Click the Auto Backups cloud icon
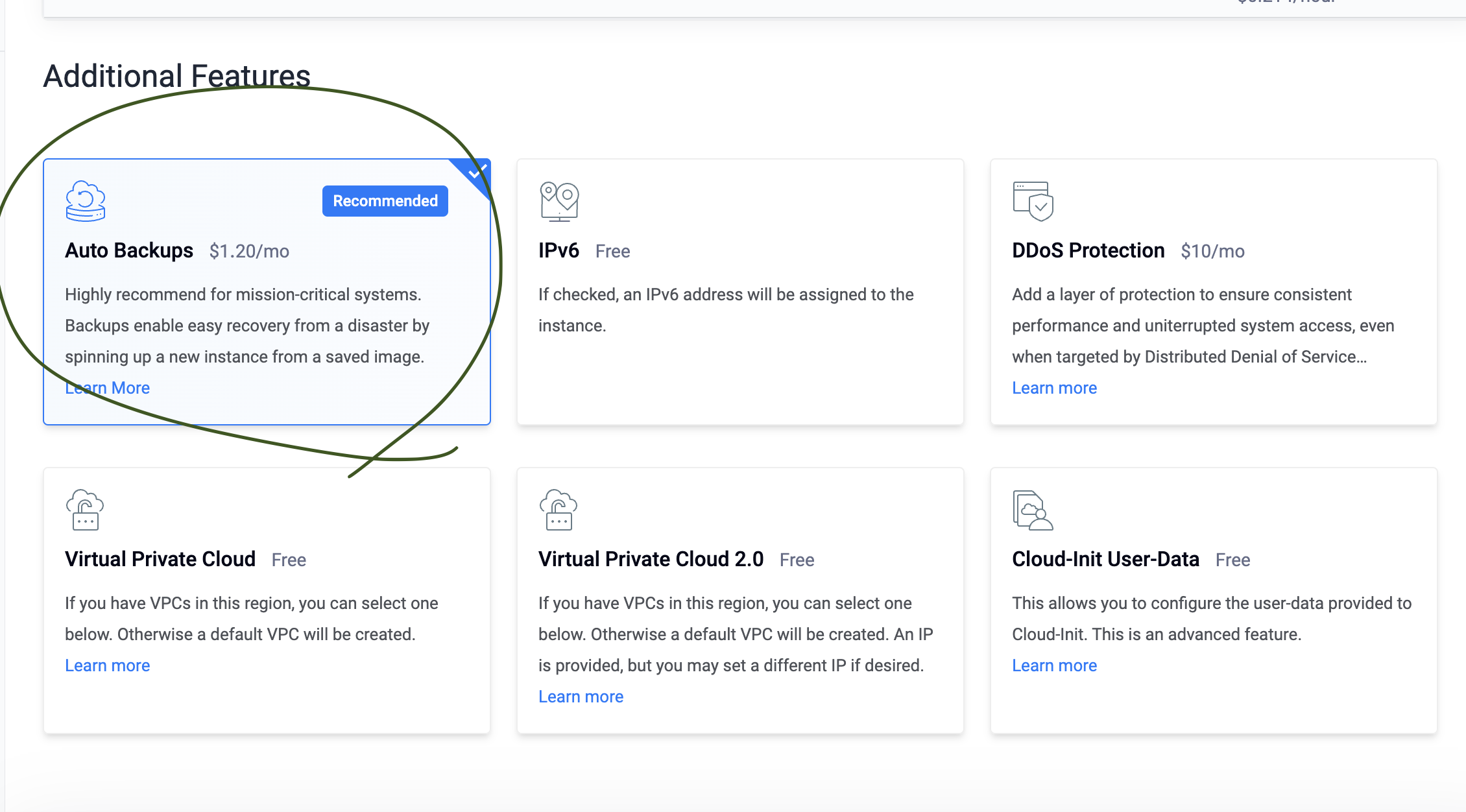 85,201
